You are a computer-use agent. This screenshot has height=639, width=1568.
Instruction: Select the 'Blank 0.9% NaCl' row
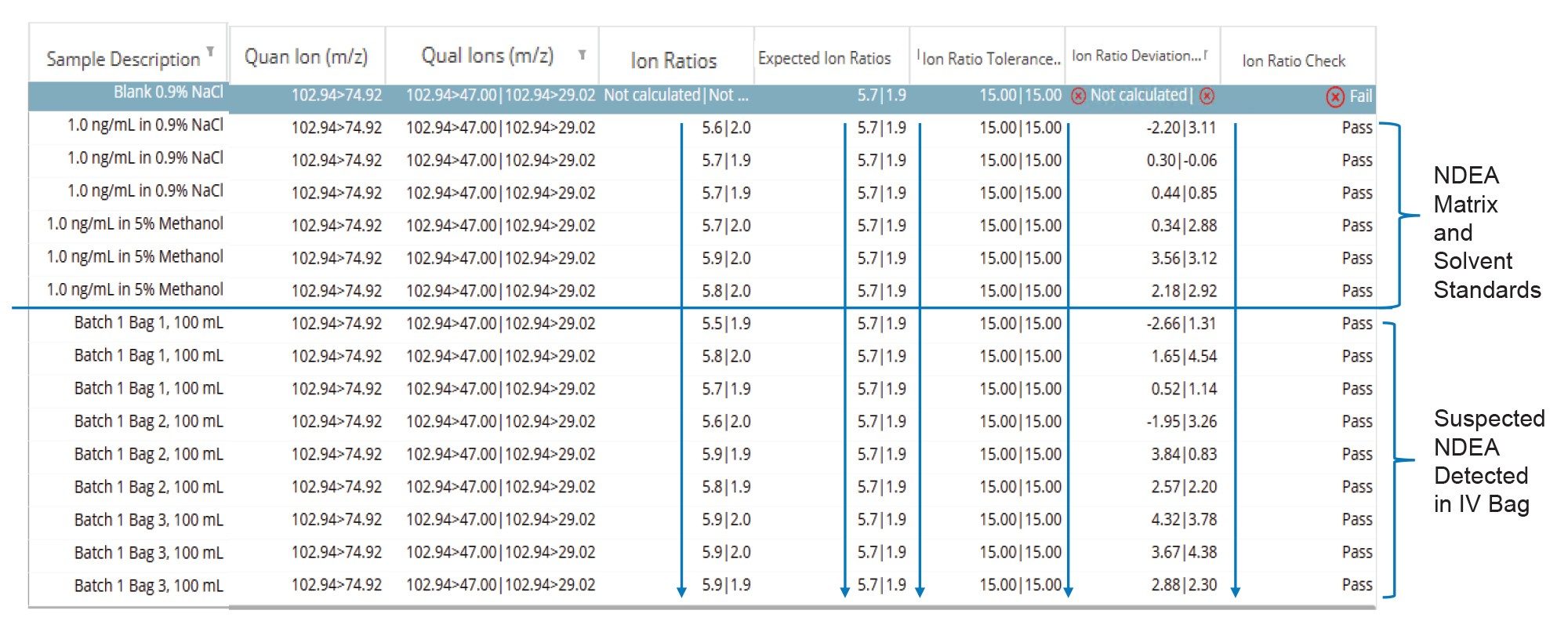click(702, 96)
